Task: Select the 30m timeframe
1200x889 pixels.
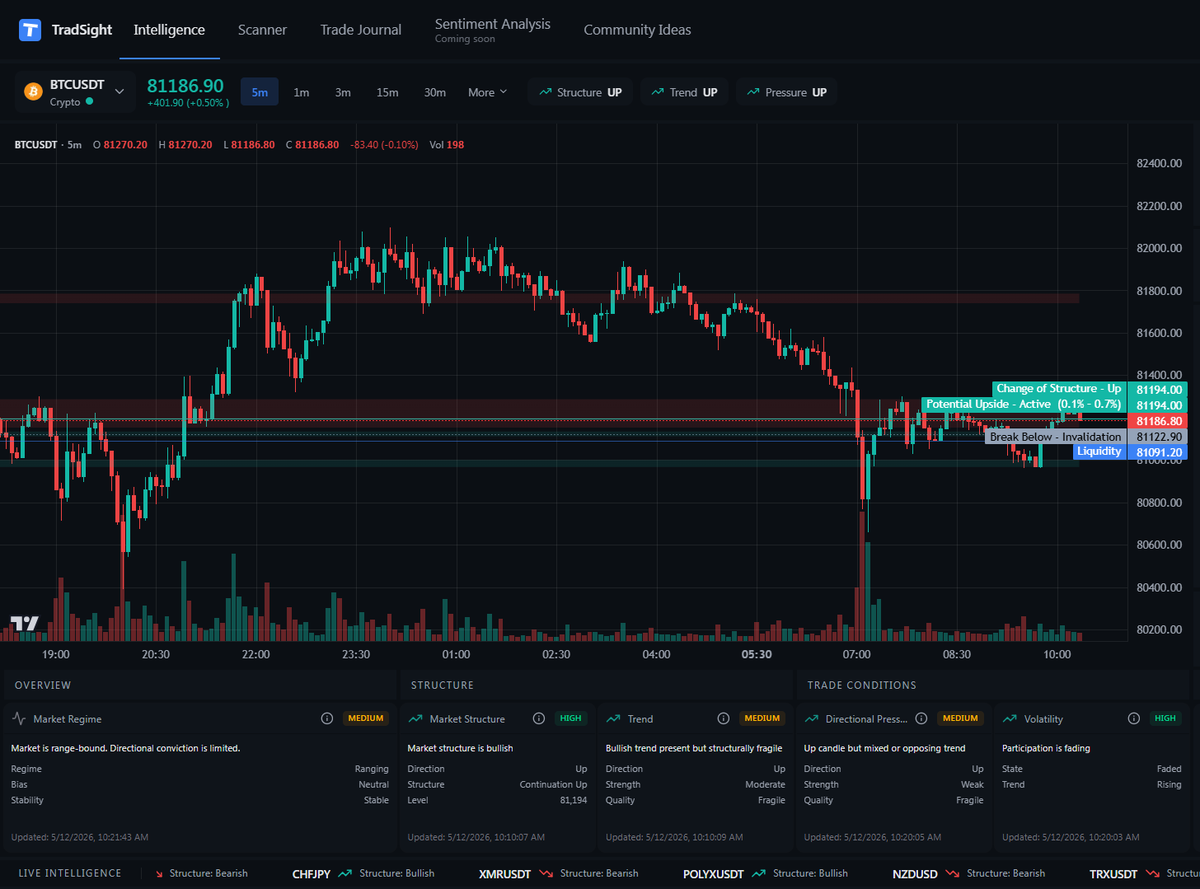Action: tap(435, 92)
